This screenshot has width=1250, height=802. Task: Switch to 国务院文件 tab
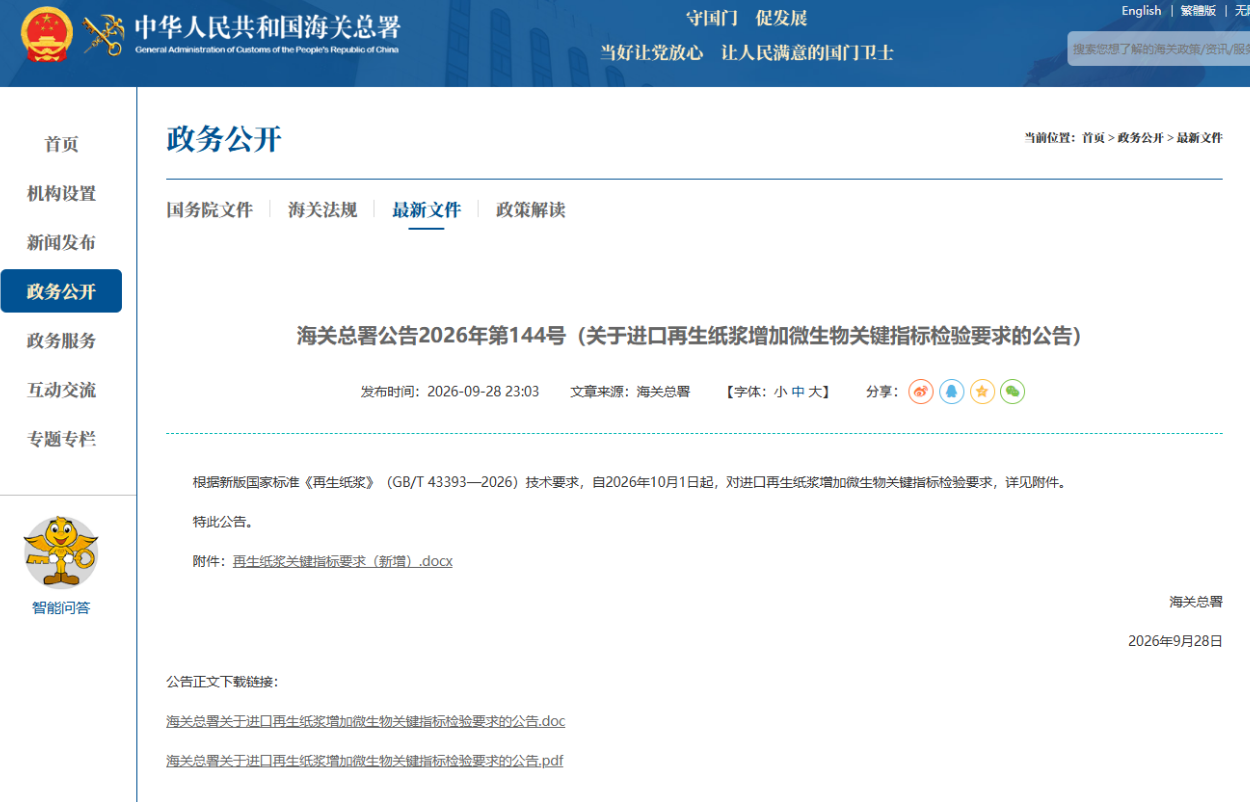point(209,210)
